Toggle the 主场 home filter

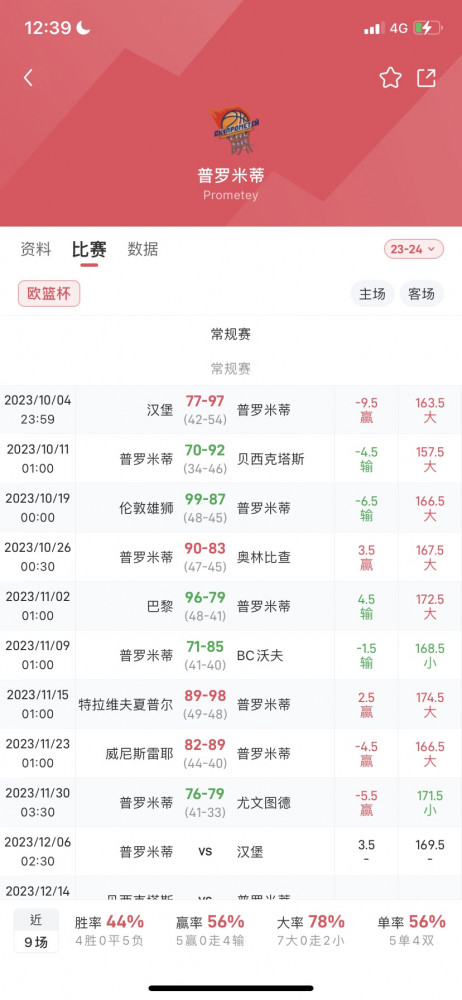click(x=373, y=294)
